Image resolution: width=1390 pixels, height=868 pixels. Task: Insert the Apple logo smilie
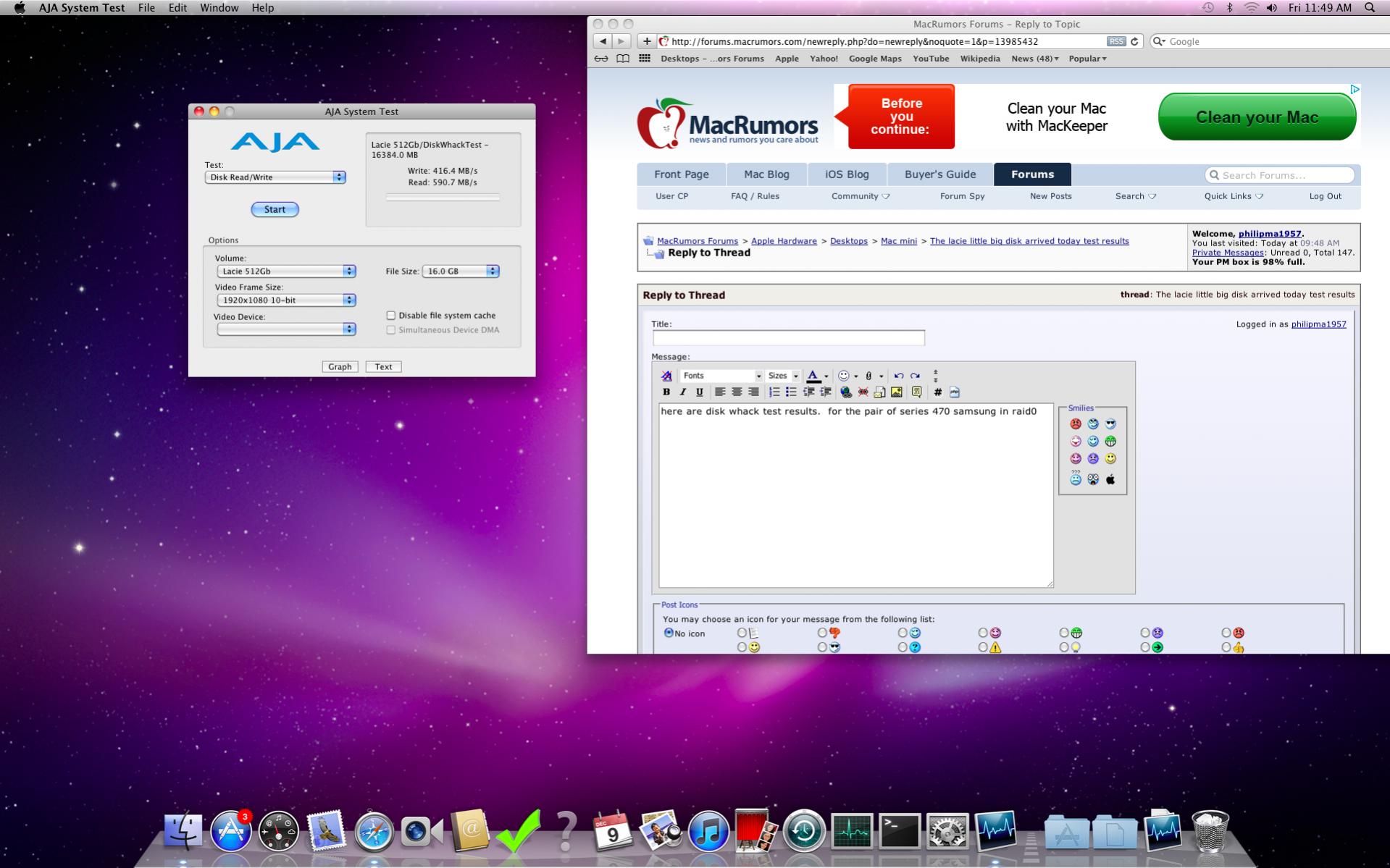(x=1110, y=479)
